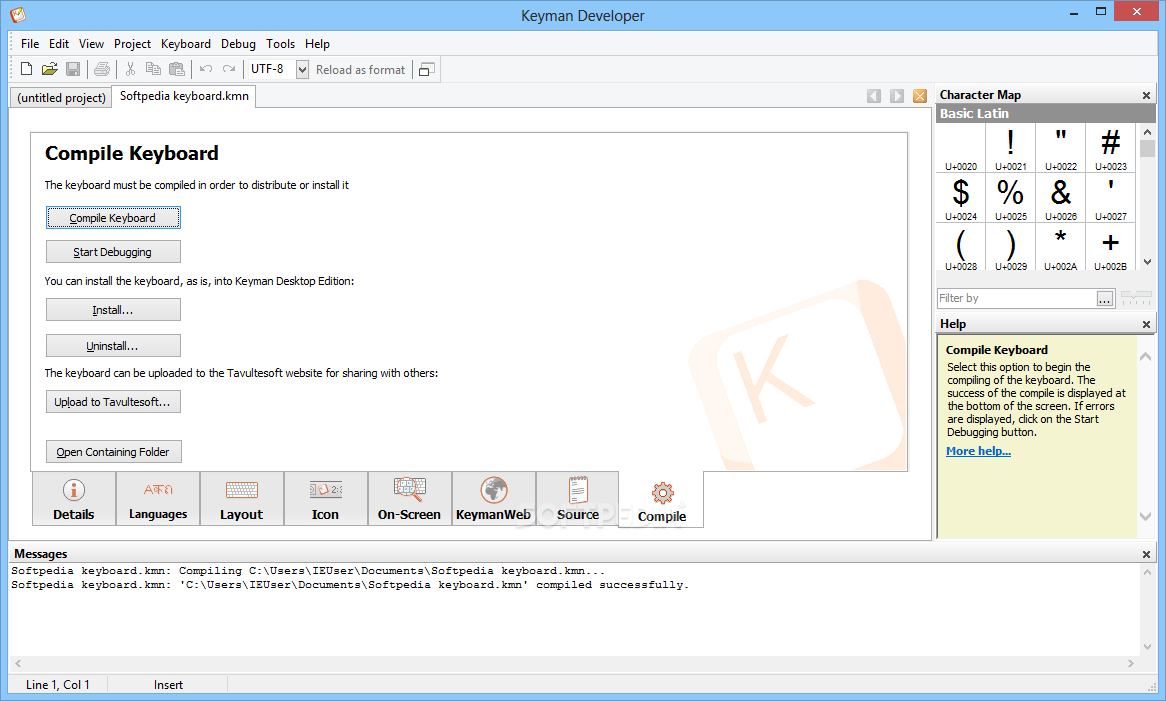The height and width of the screenshot is (701, 1166).
Task: Click the Undo arrow icon
Action: [x=206, y=69]
